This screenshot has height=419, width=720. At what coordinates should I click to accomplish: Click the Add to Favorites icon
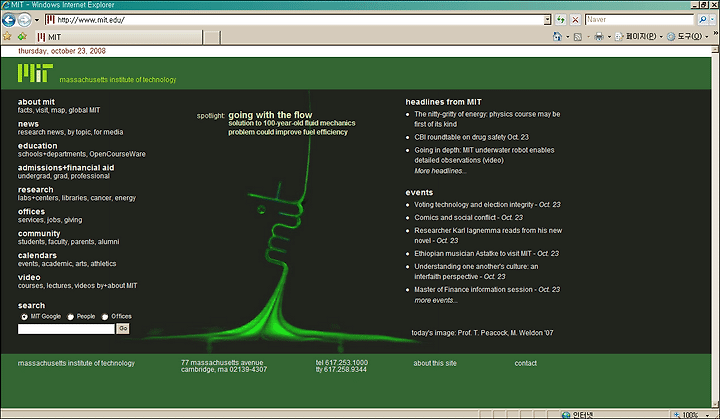click(22, 36)
